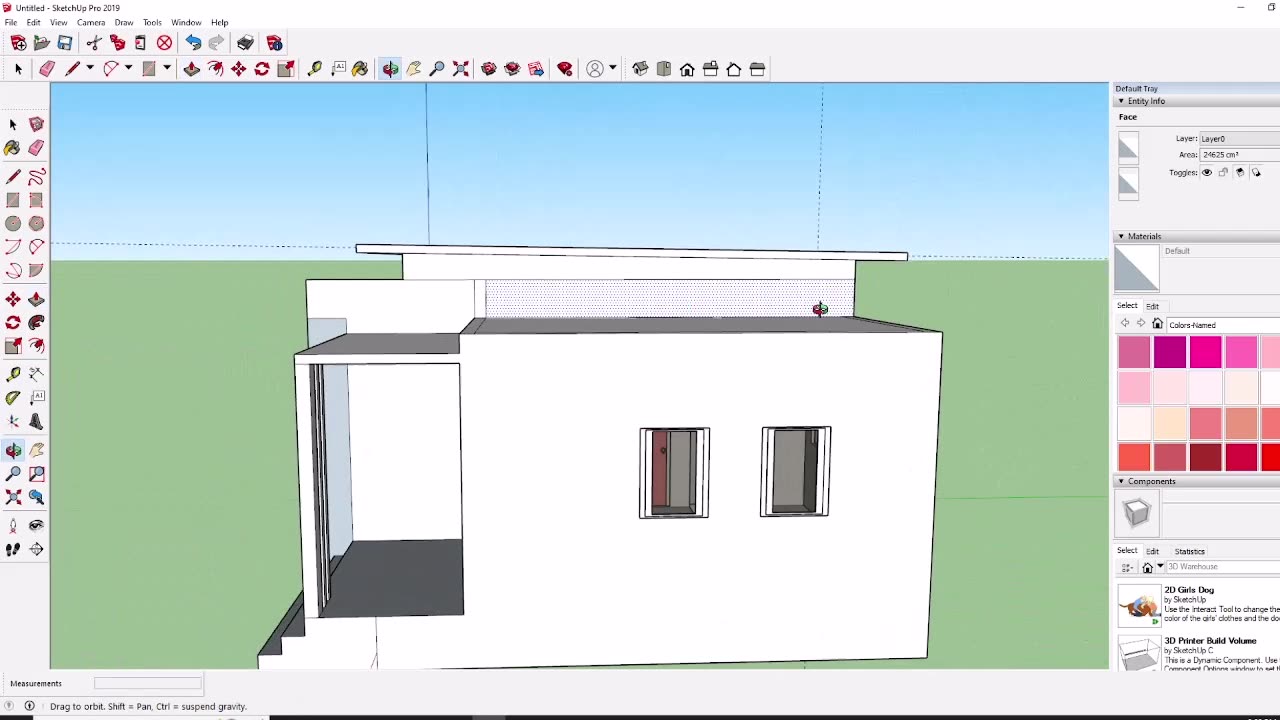Toggle the Hidden eye icon in Entity Info
The image size is (1280, 720).
[x=1206, y=173]
